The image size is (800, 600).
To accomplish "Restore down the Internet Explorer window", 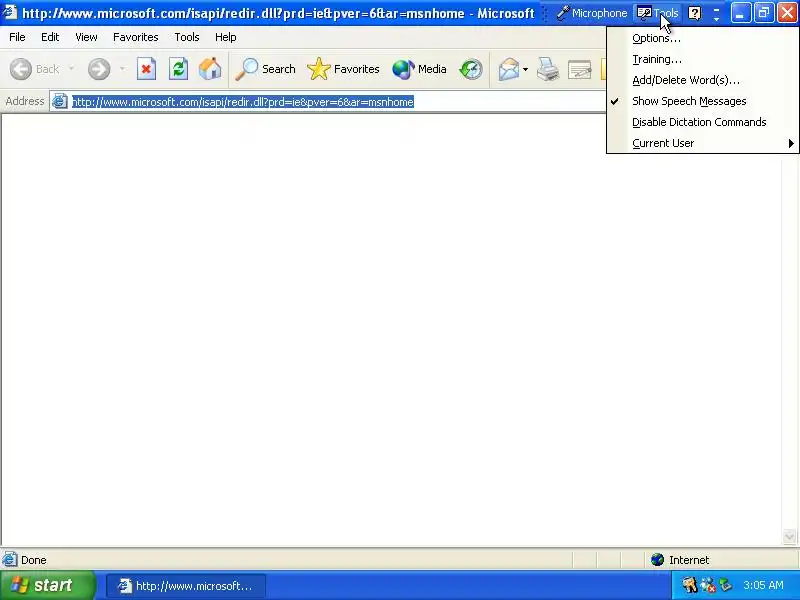I will coord(764,13).
